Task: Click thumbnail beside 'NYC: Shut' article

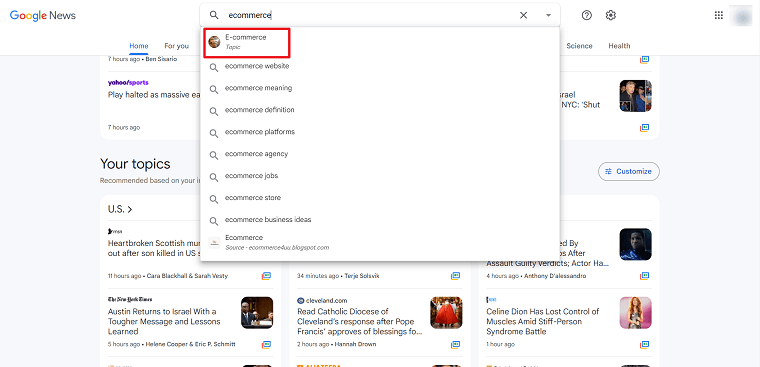Action: (x=635, y=96)
